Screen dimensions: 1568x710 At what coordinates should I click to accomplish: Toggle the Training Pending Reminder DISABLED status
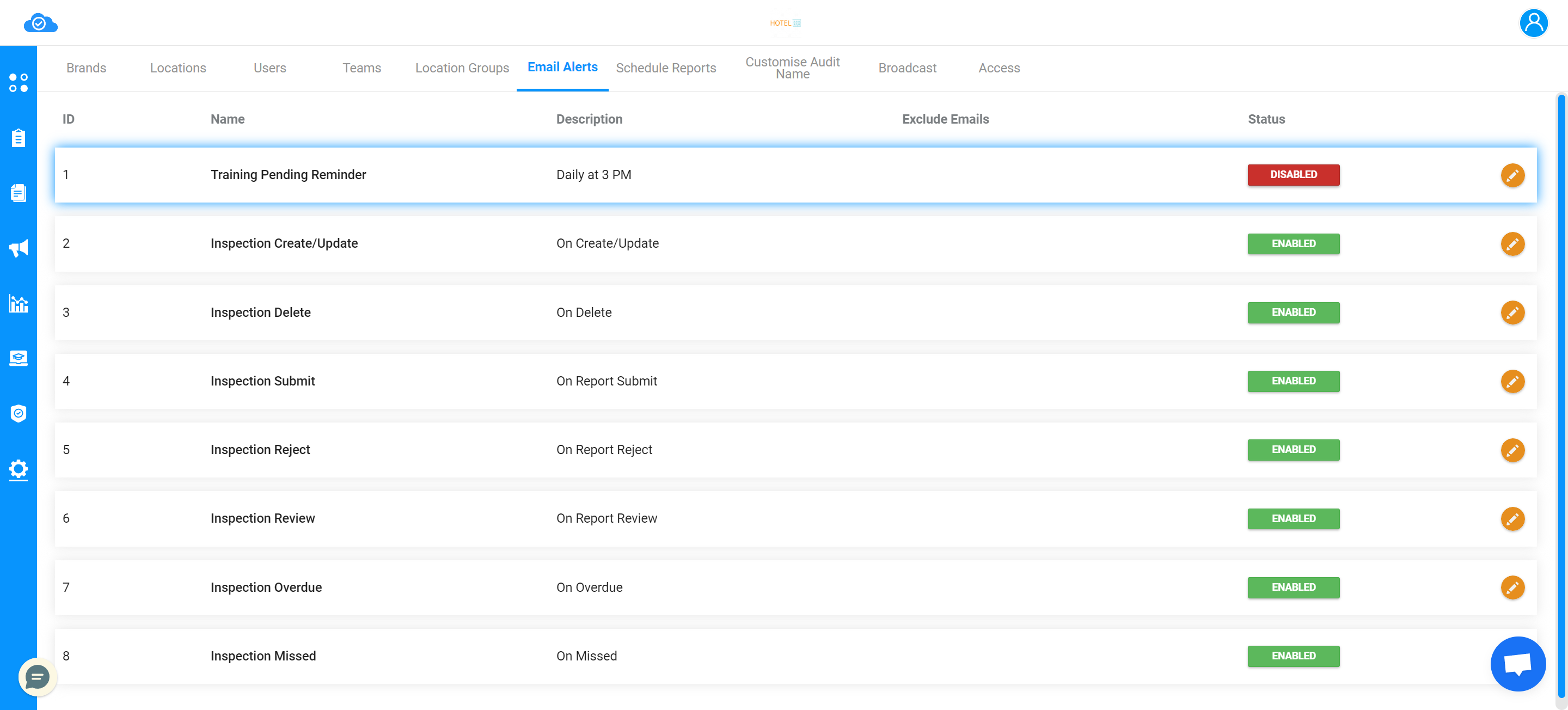pyautogui.click(x=1293, y=174)
